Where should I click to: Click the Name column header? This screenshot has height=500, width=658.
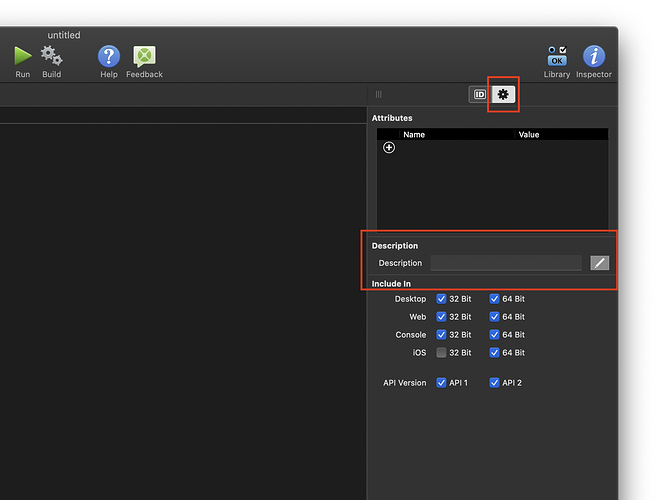pos(414,135)
